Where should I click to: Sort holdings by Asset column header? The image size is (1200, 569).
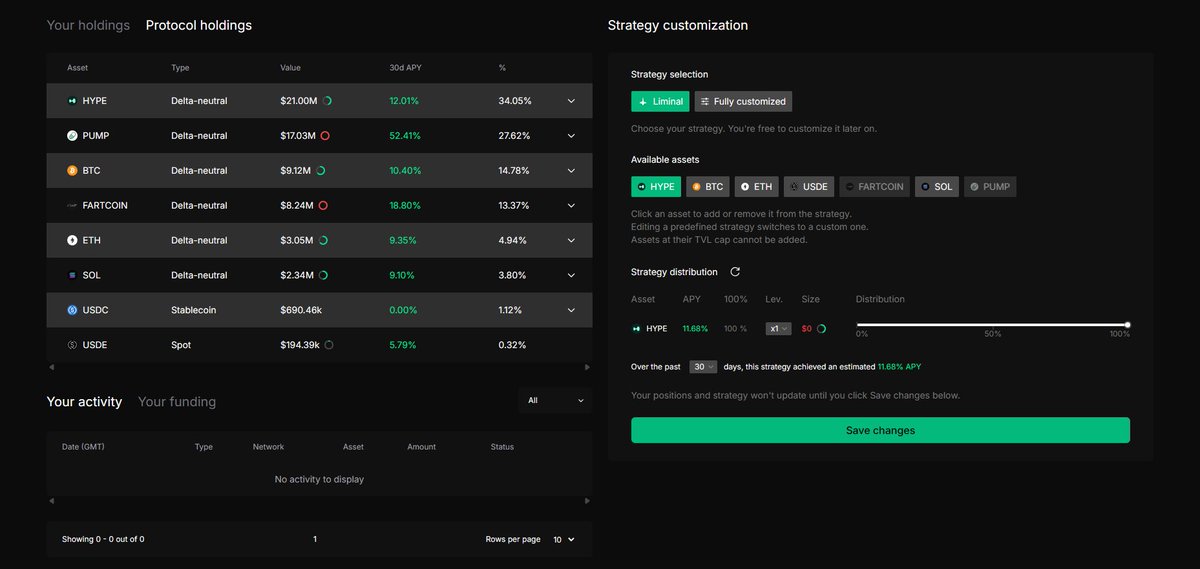point(78,68)
